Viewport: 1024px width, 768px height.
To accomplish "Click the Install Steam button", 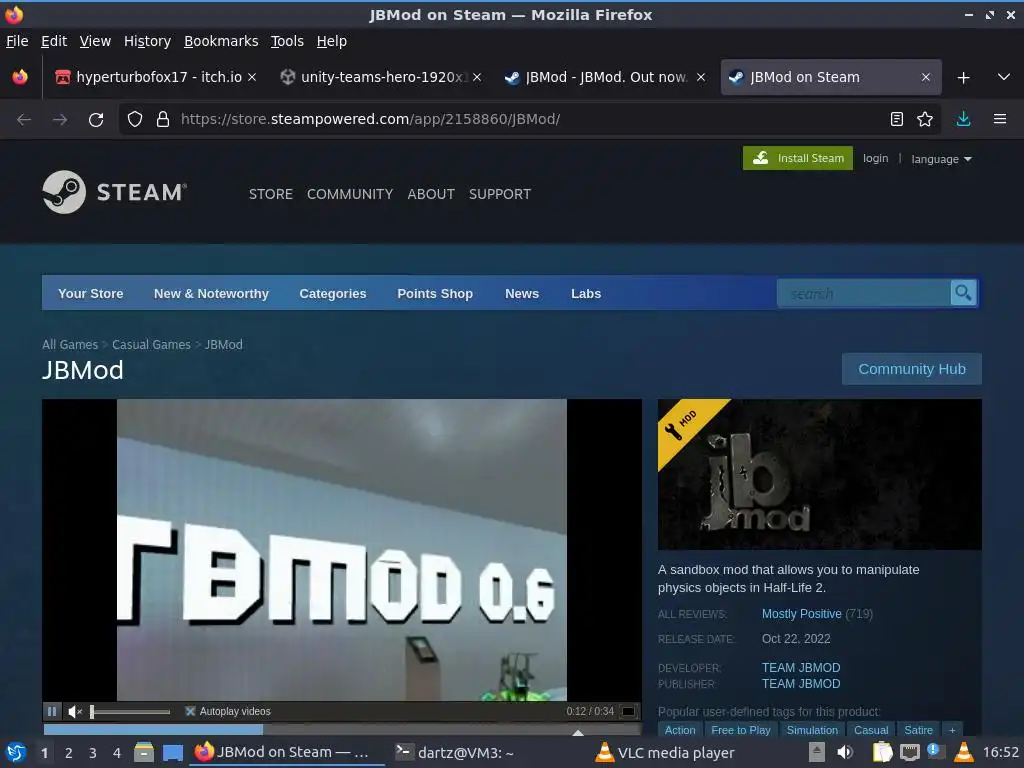I will click(797, 158).
